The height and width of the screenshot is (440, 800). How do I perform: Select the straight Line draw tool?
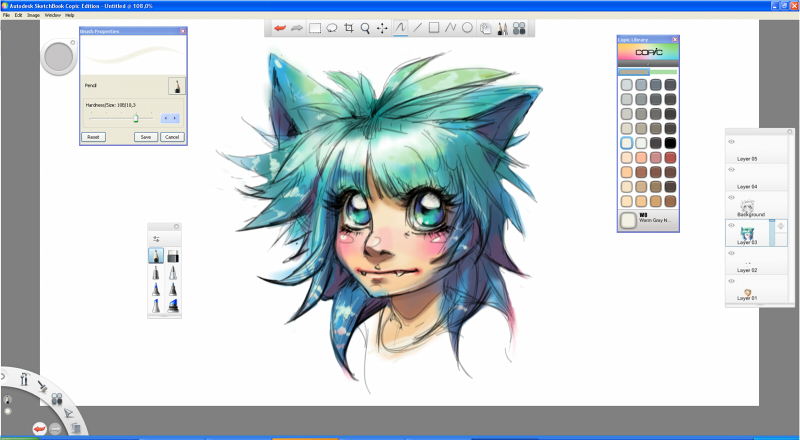(x=417, y=28)
